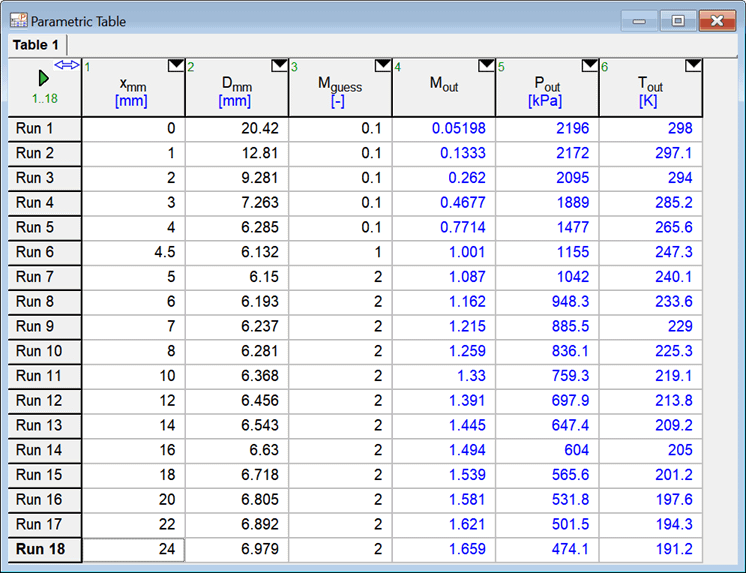Click the D_mm cell showing 20.42
This screenshot has width=746, height=573.
pos(237,129)
